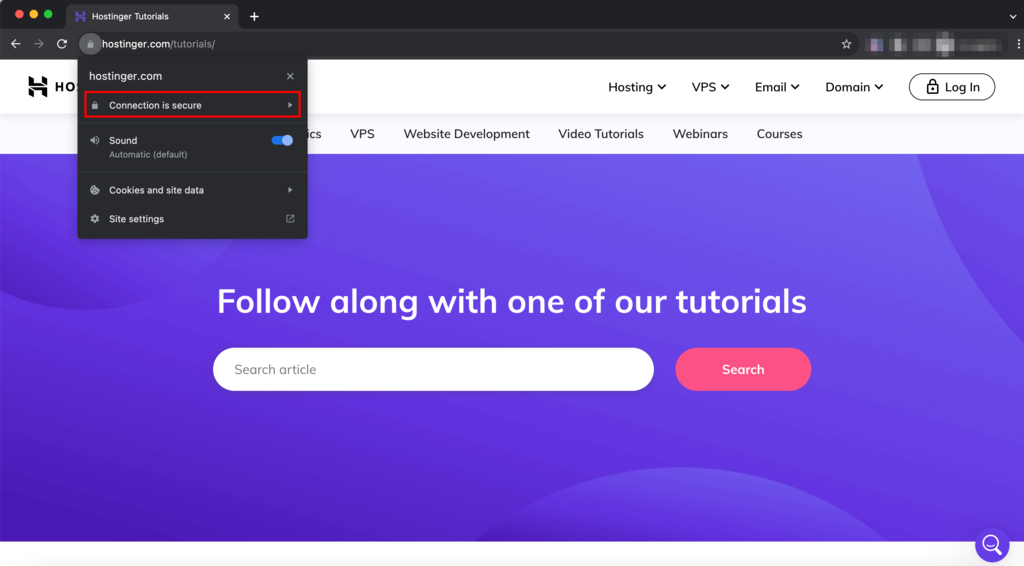Click the blurred browser profile area
The height and width of the screenshot is (566, 1024).
(935, 44)
